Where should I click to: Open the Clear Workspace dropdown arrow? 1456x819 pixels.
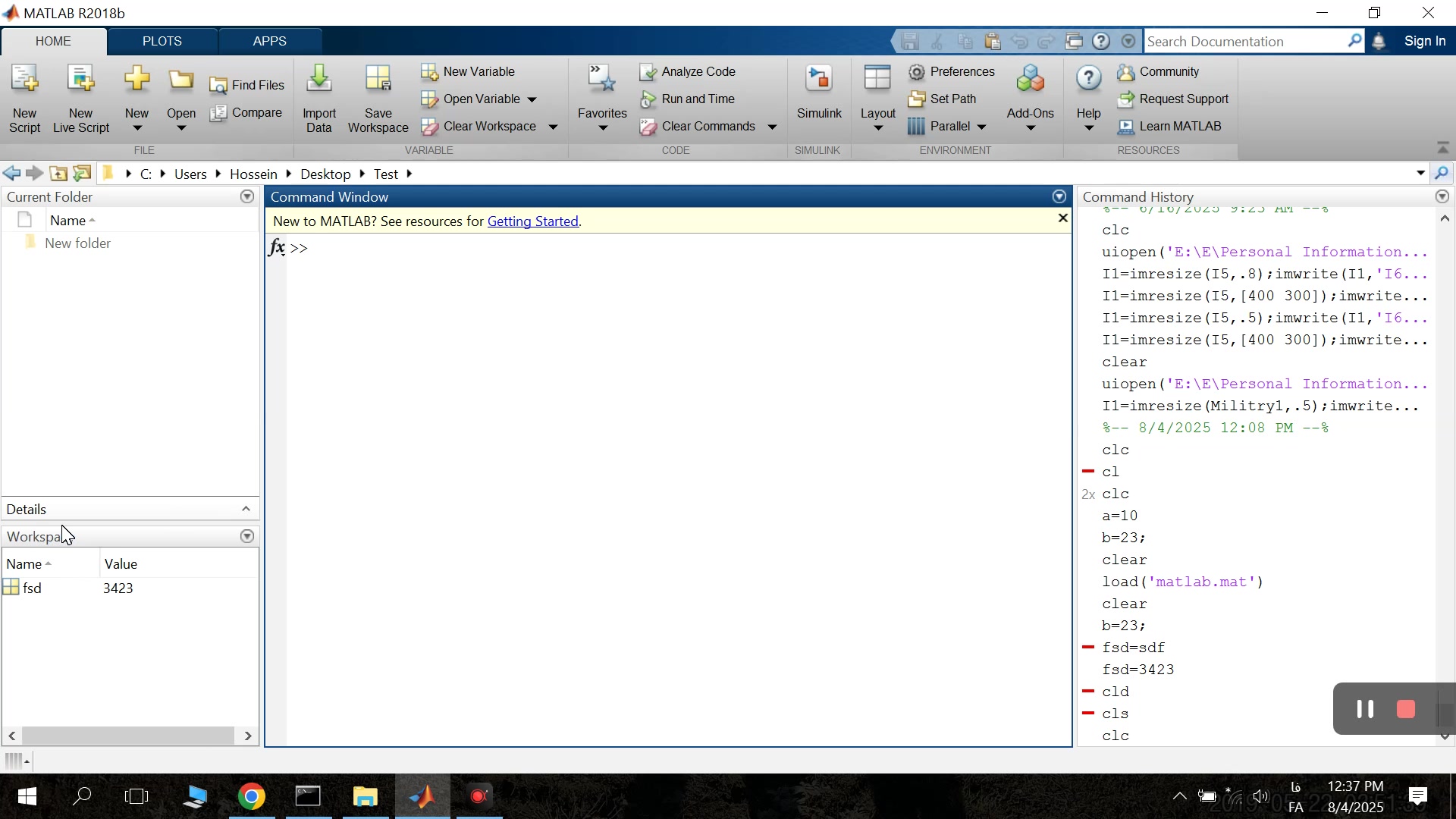tap(553, 127)
